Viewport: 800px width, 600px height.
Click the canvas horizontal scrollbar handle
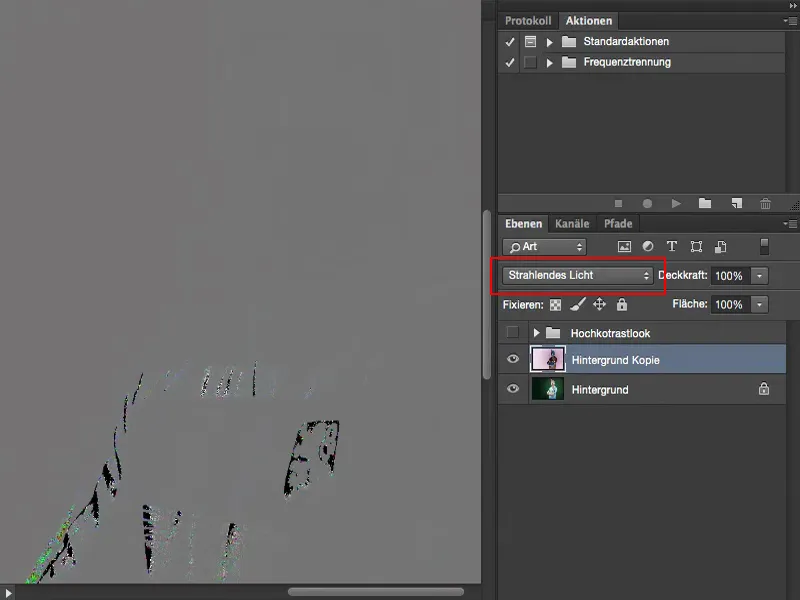pos(376,592)
